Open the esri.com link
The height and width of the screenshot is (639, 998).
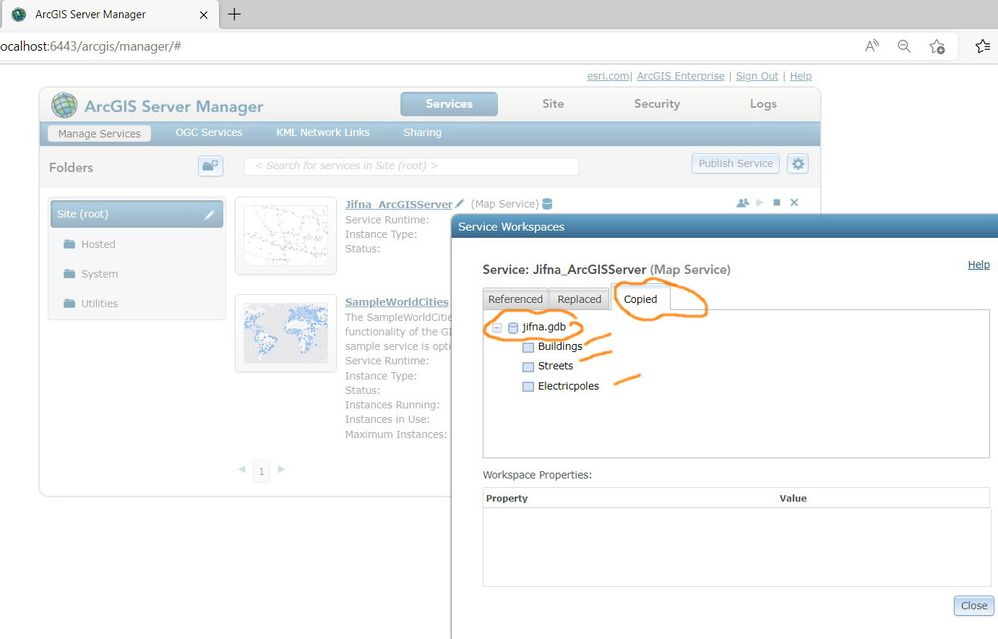click(608, 76)
